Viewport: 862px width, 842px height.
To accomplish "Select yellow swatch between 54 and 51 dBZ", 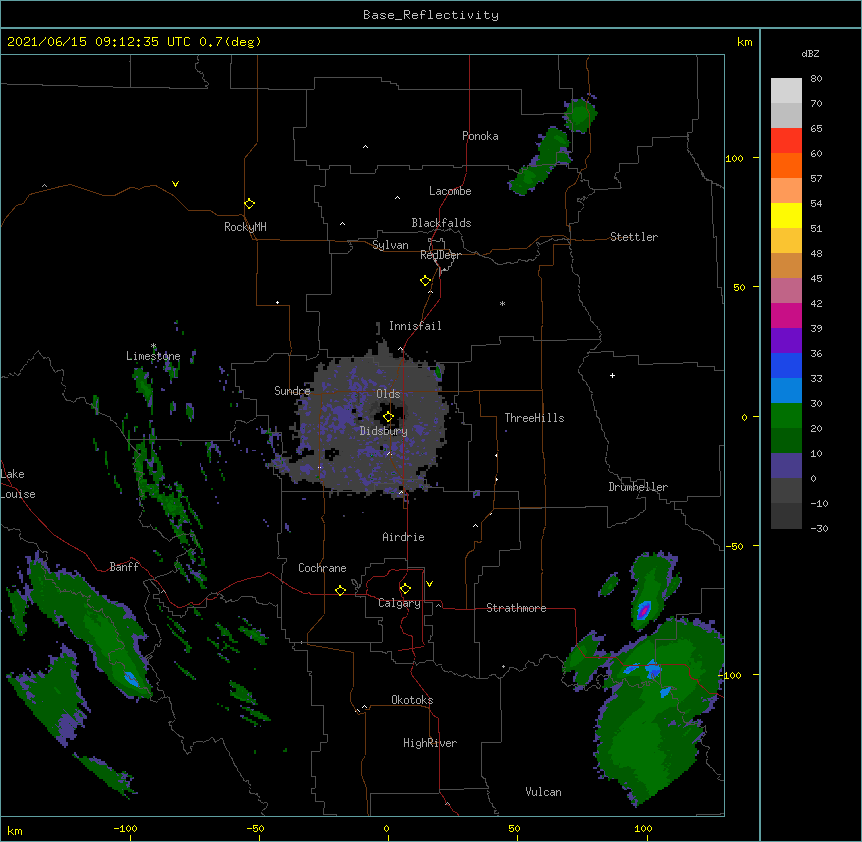I will coord(786,215).
